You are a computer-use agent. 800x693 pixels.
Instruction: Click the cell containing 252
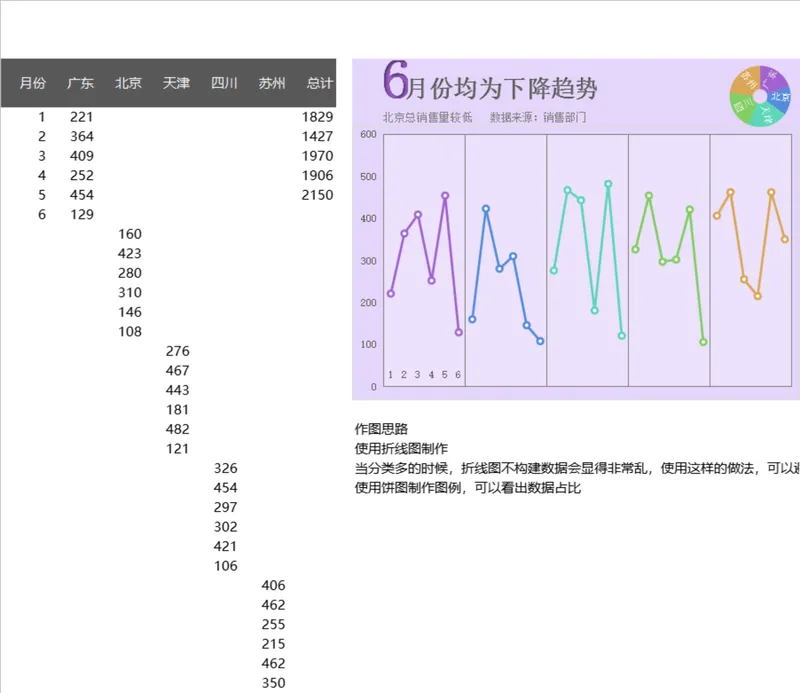82,176
